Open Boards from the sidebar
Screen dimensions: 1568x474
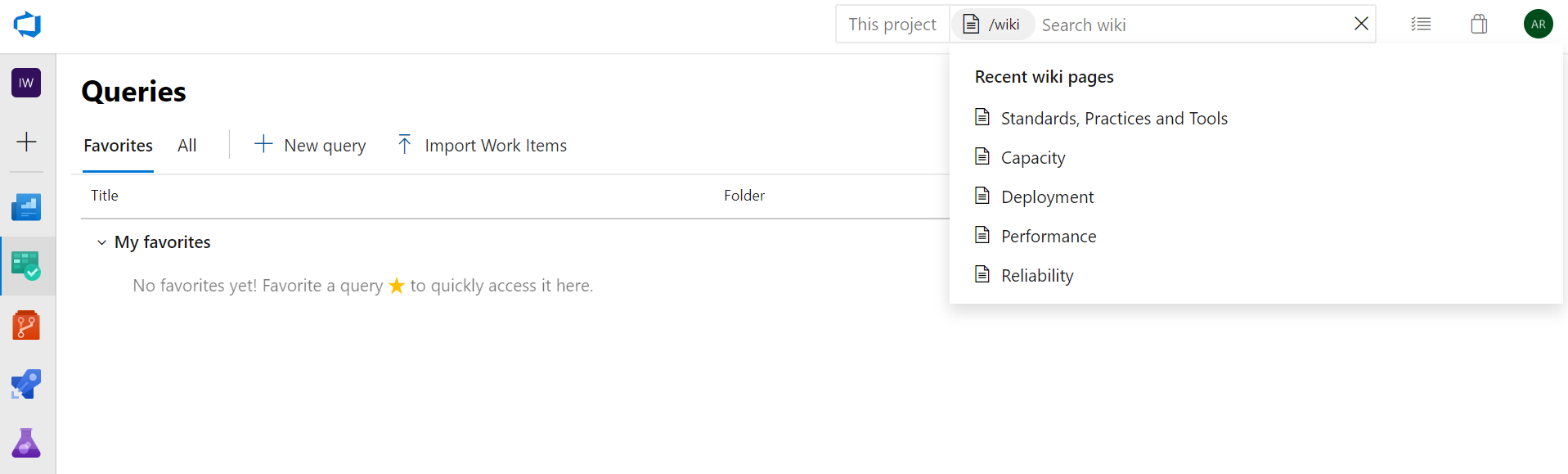[26, 266]
